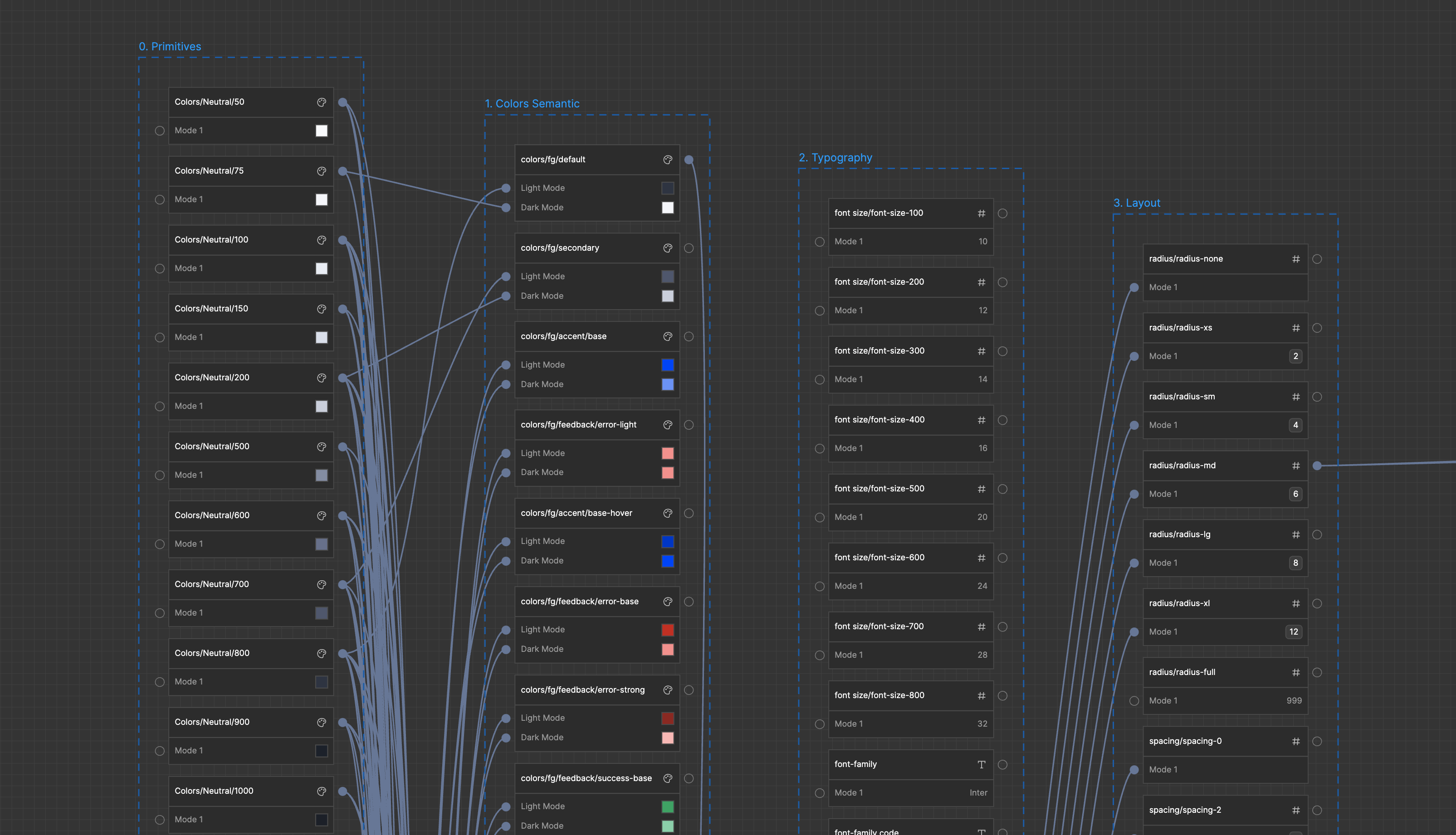The image size is (1456, 835).
Task: Click the palette icon on colors/fg/accent/base-hover
Action: pos(668,513)
